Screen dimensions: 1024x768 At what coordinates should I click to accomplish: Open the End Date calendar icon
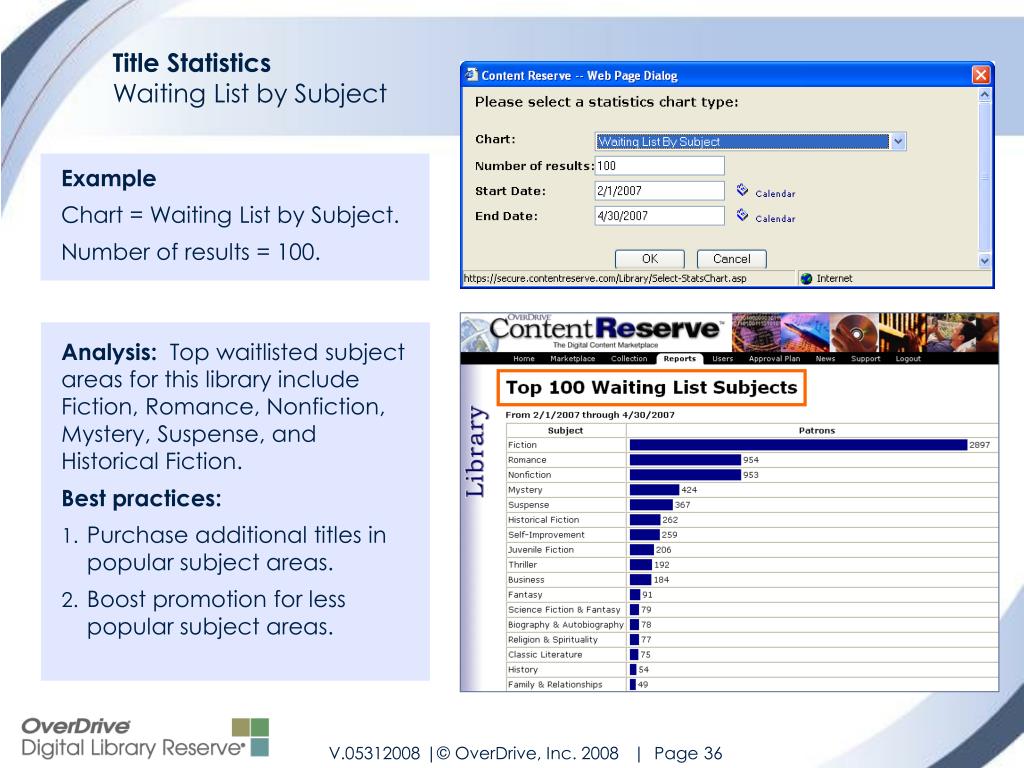(742, 215)
